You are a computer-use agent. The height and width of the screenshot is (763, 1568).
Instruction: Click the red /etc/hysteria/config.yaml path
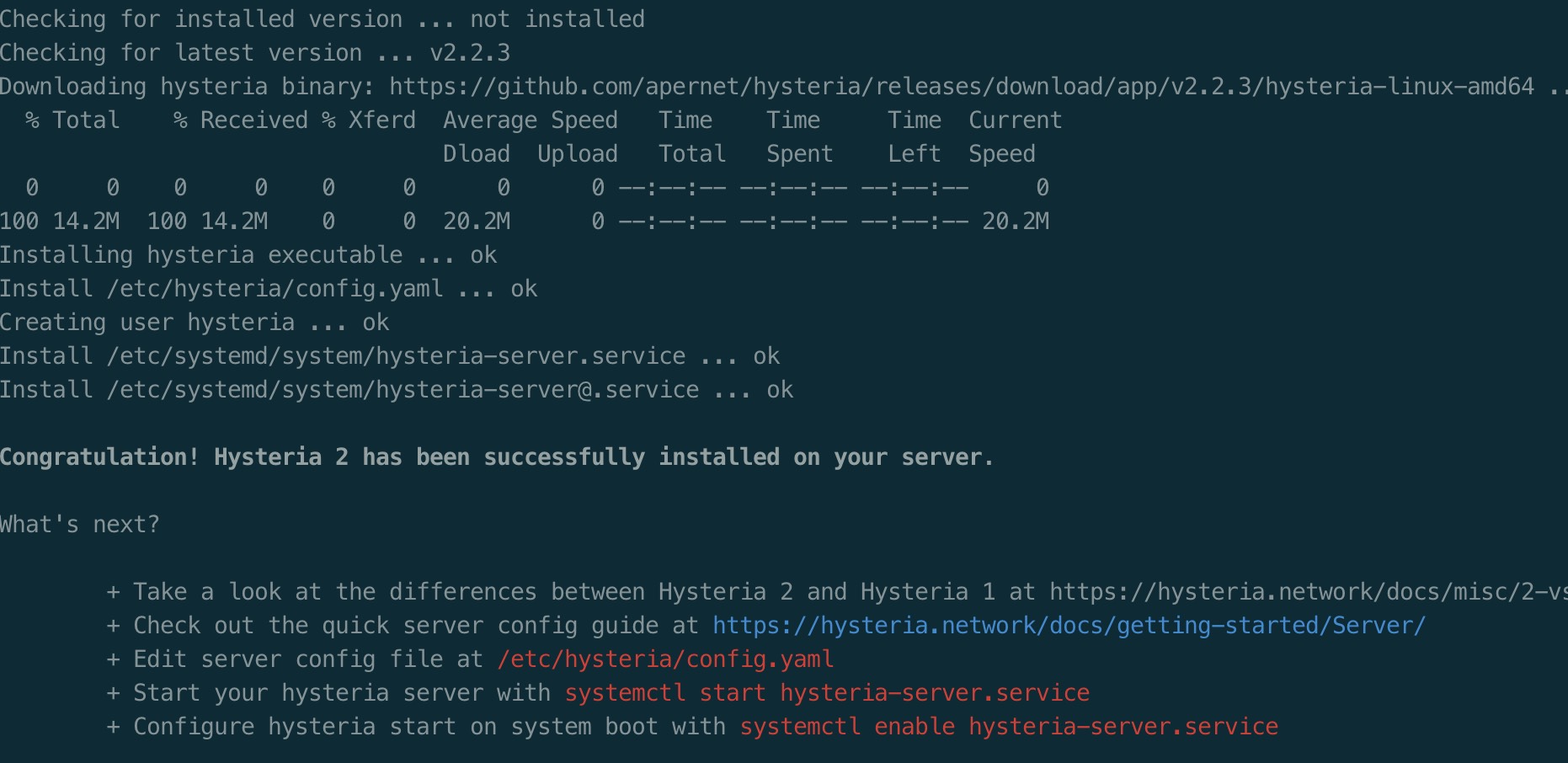(665, 659)
